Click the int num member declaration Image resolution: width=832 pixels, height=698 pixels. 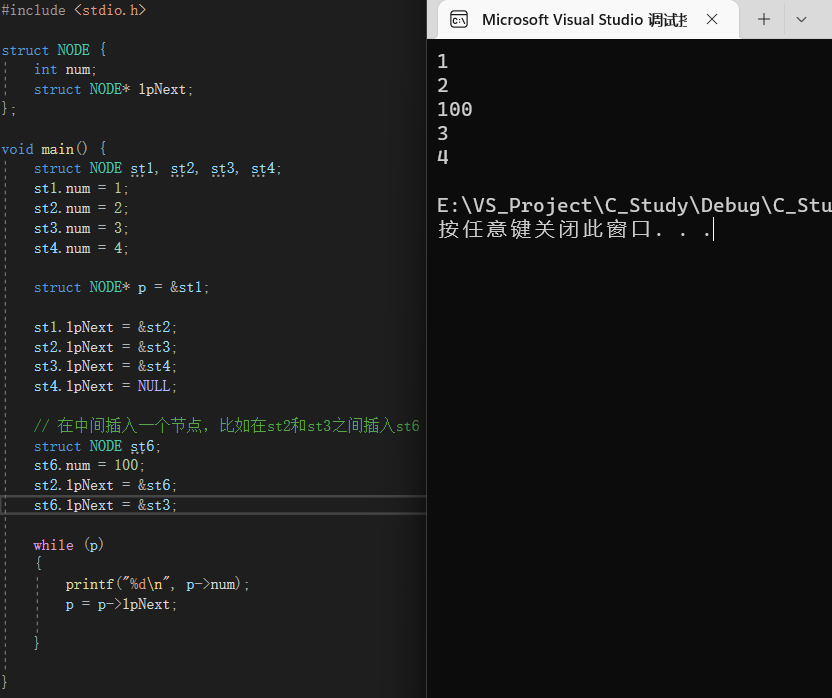click(65, 69)
